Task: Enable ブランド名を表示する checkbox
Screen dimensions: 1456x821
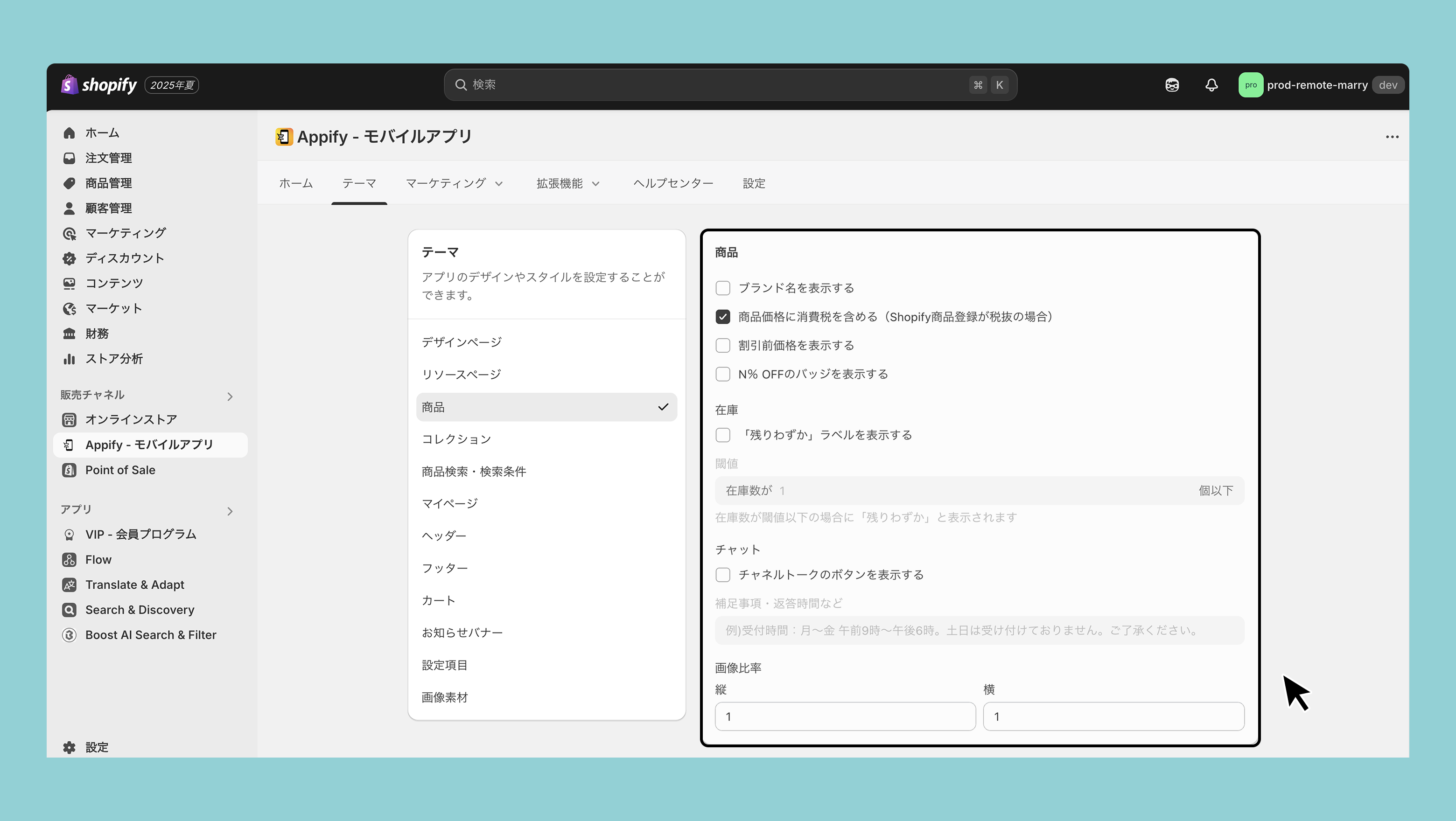Action: (x=722, y=288)
